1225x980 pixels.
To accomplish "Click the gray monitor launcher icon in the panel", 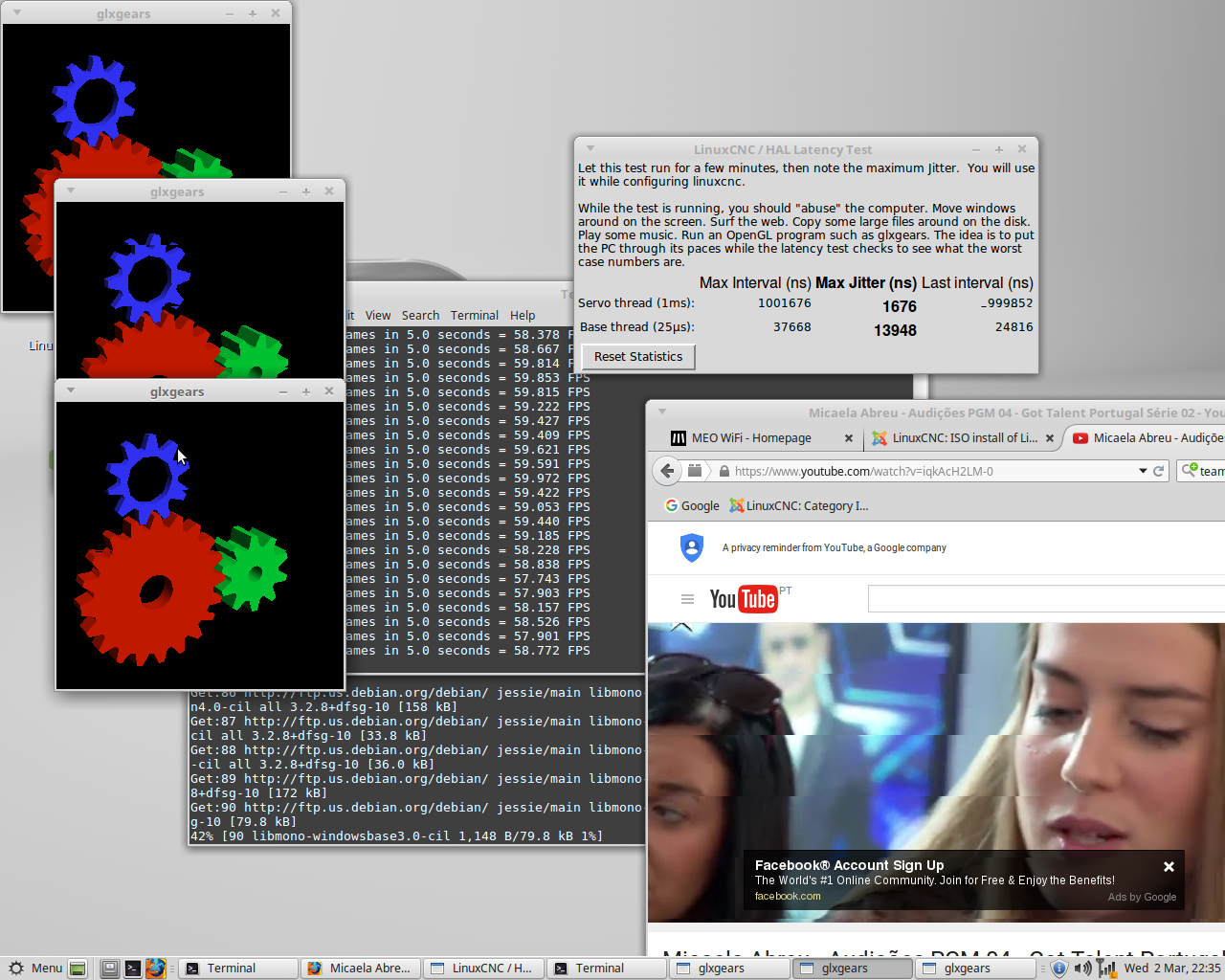I will (110, 969).
